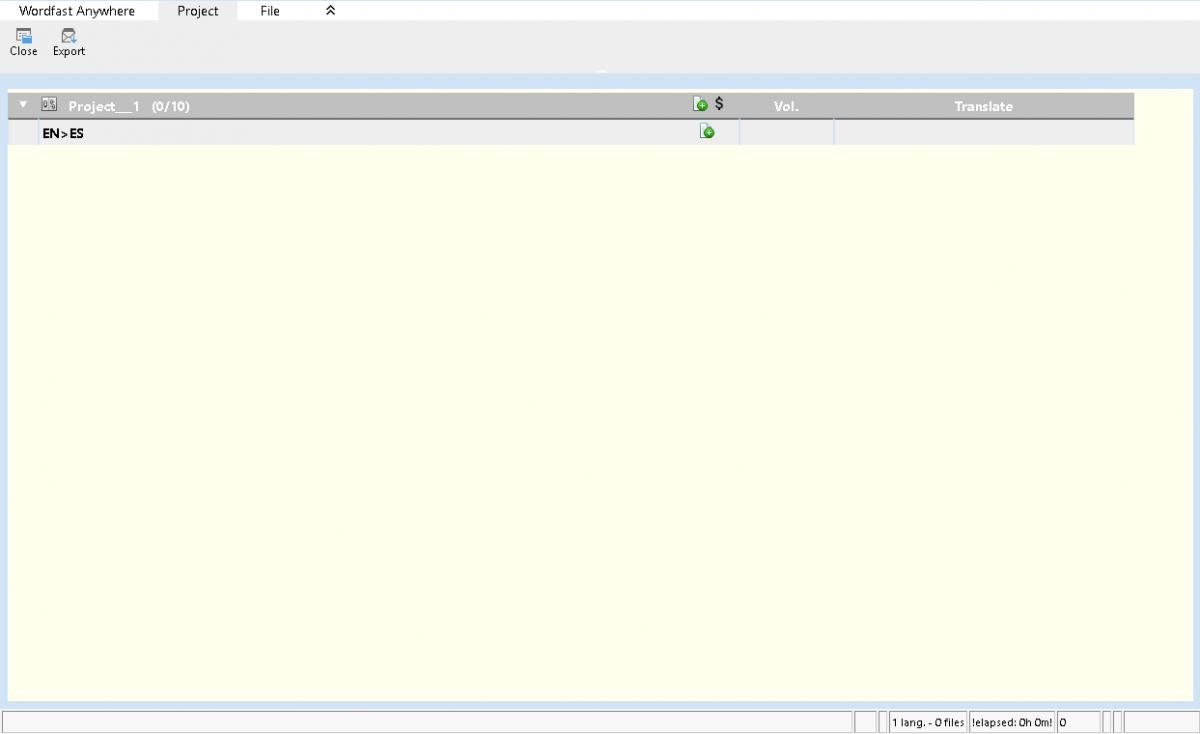Select the EN>ES language pair row
This screenshot has height=734, width=1200.
63,133
